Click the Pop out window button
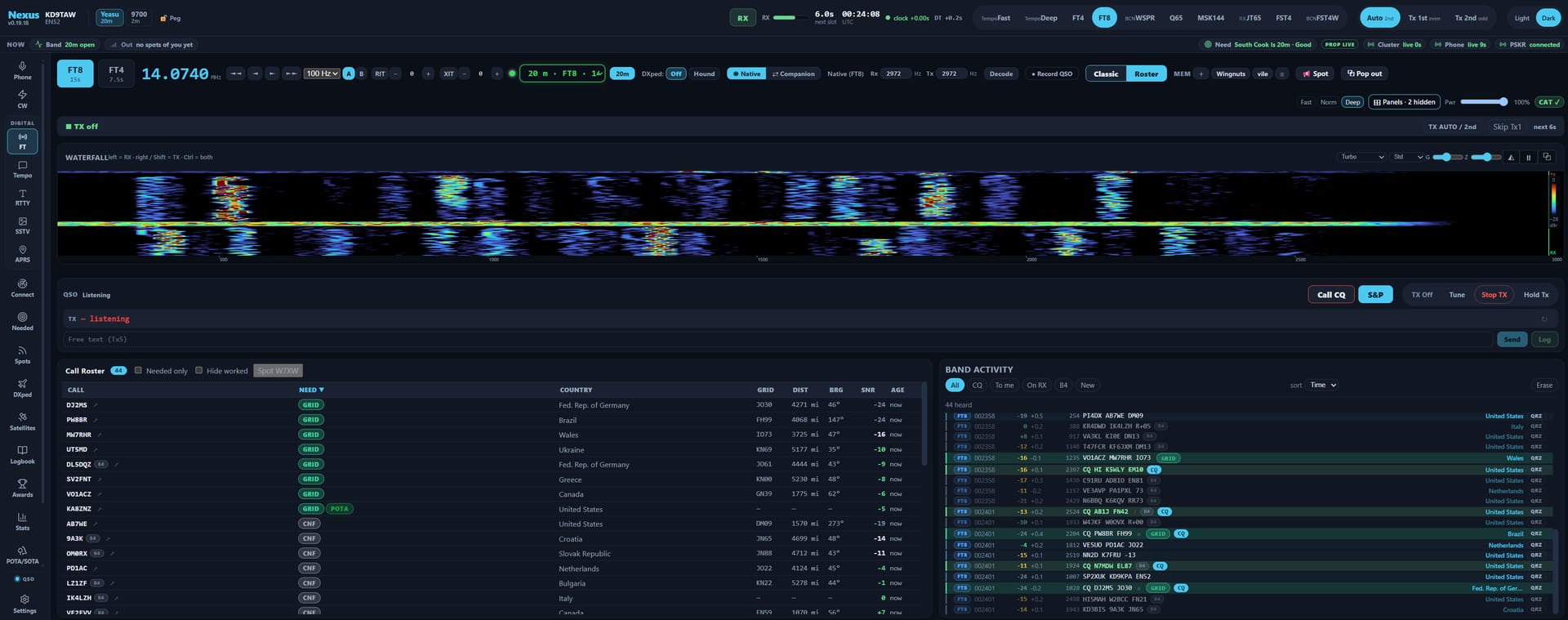This screenshot has width=1568, height=620. [1364, 74]
